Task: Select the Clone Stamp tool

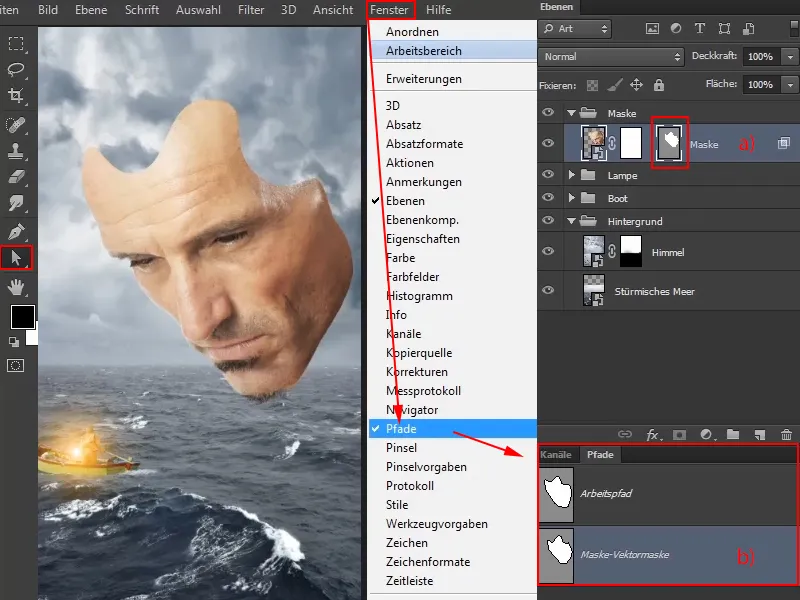Action: [16, 151]
